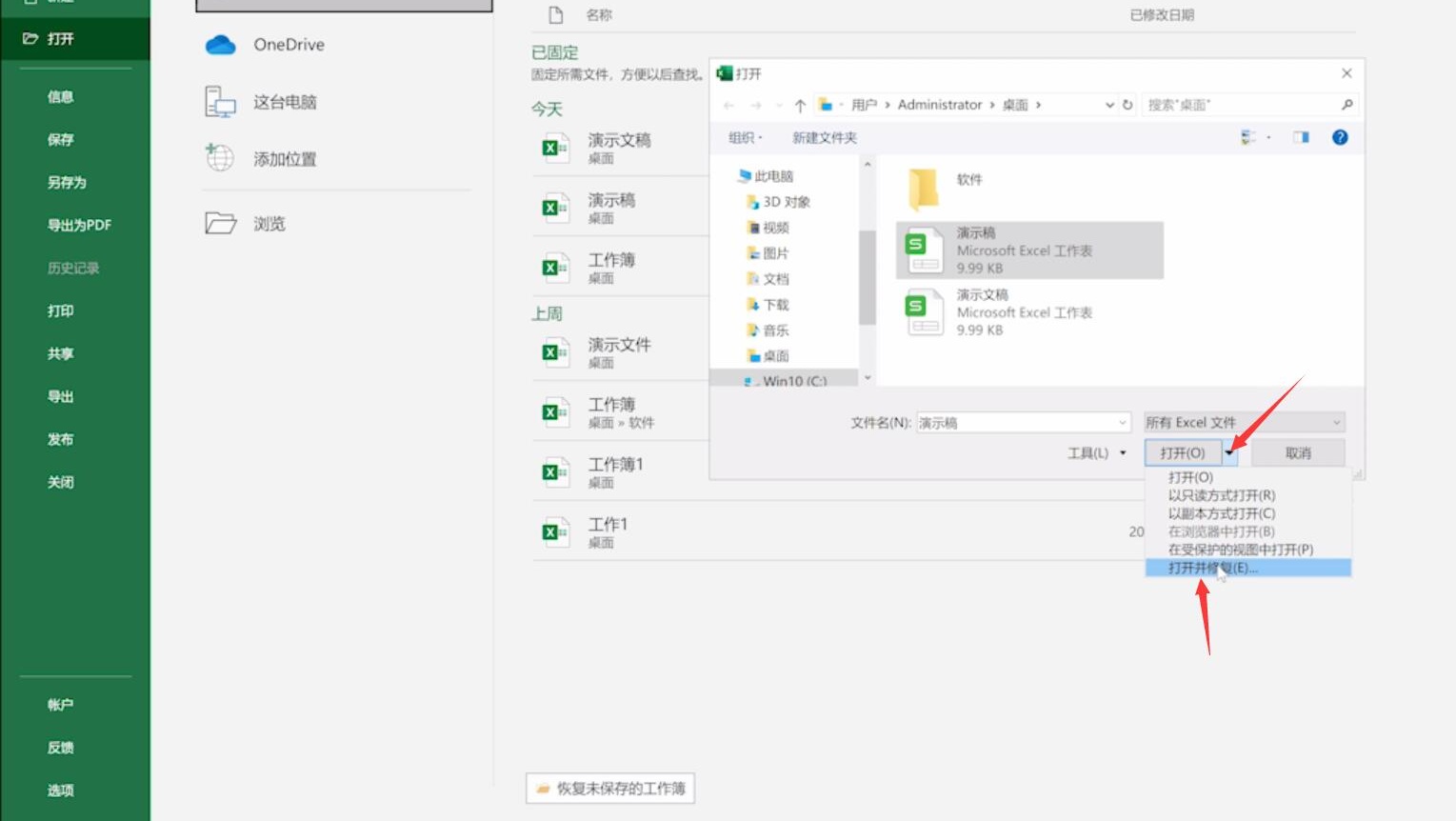Click the 取消 button

(1298, 452)
